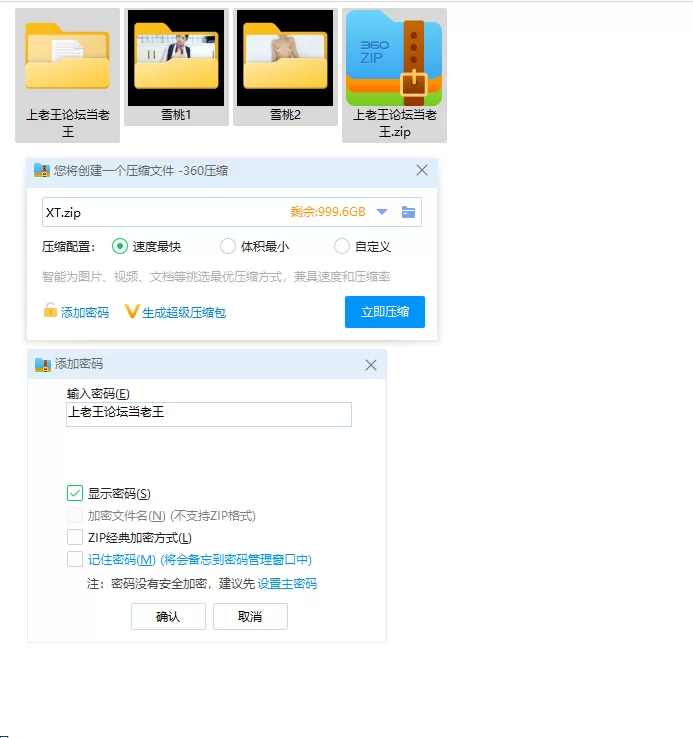693x738 pixels.
Task: Click the browse folder icon beside XT.zip
Action: (408, 212)
